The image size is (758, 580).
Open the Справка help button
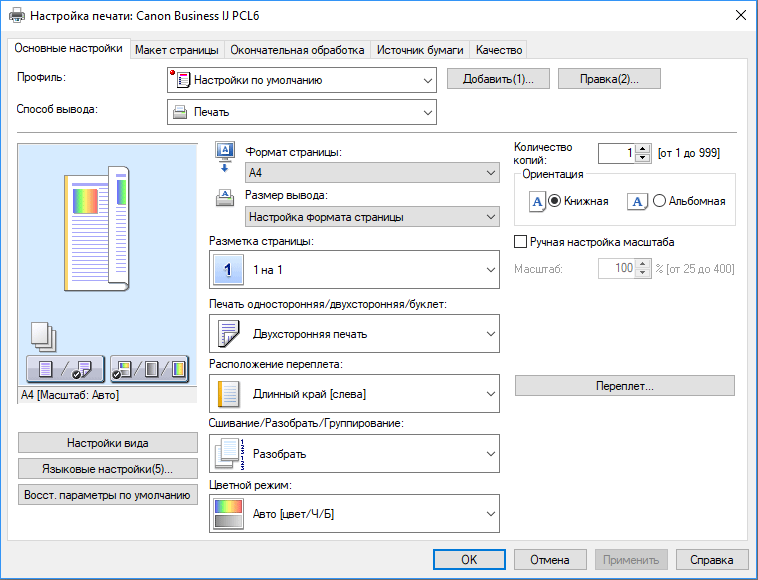click(712, 560)
